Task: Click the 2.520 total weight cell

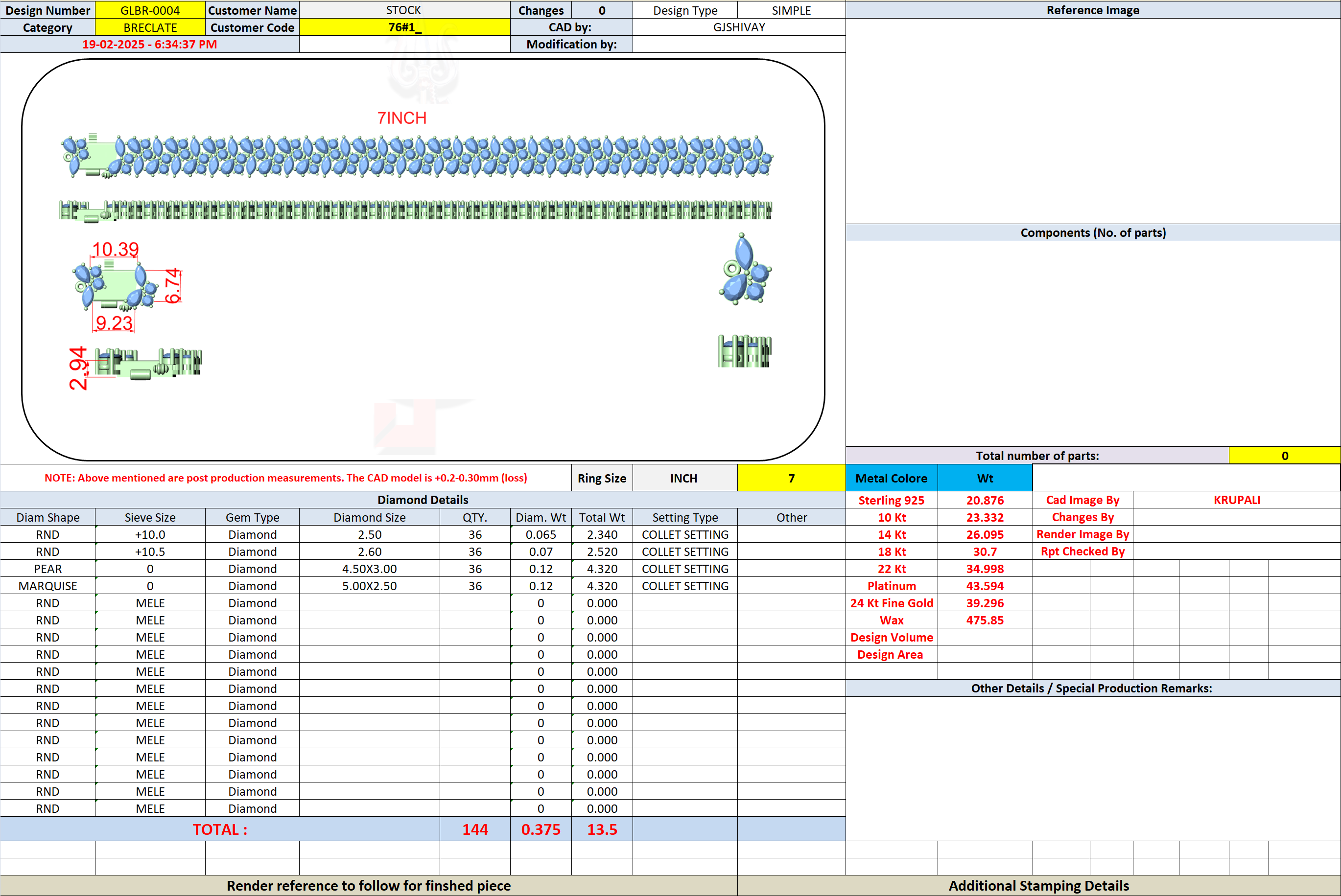Action: click(602, 551)
